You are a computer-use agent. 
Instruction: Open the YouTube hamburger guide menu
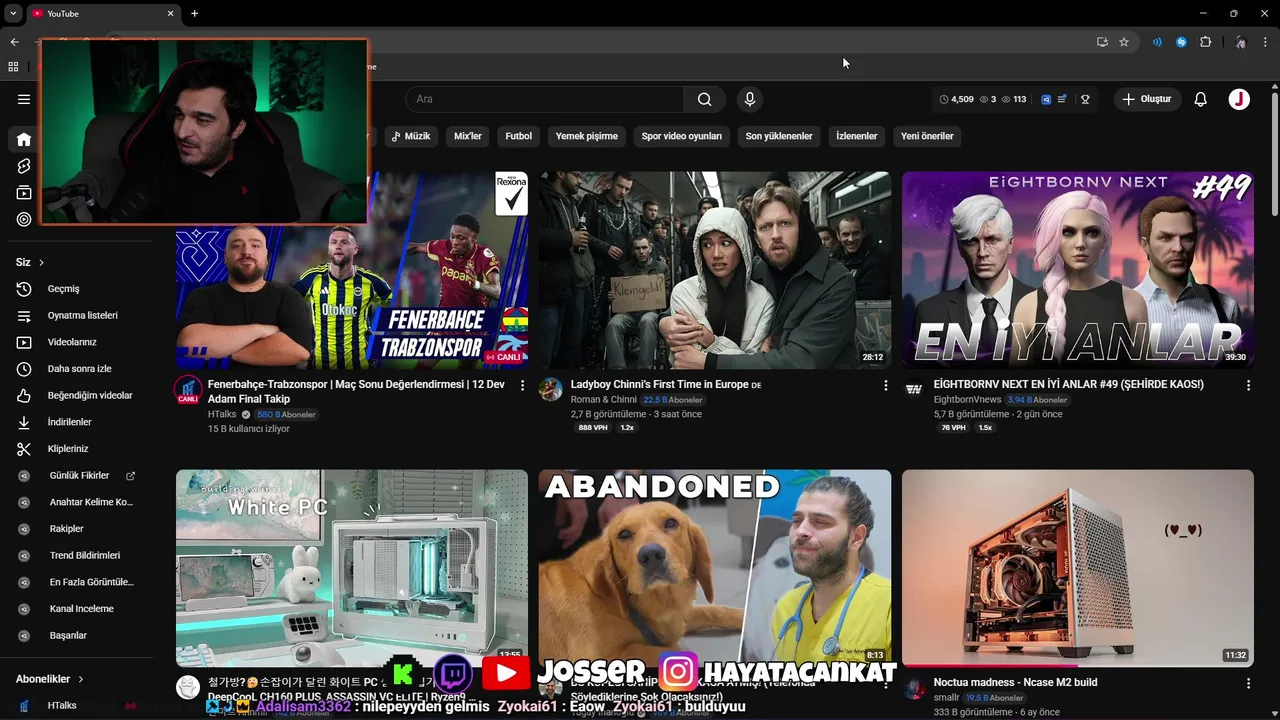(24, 99)
